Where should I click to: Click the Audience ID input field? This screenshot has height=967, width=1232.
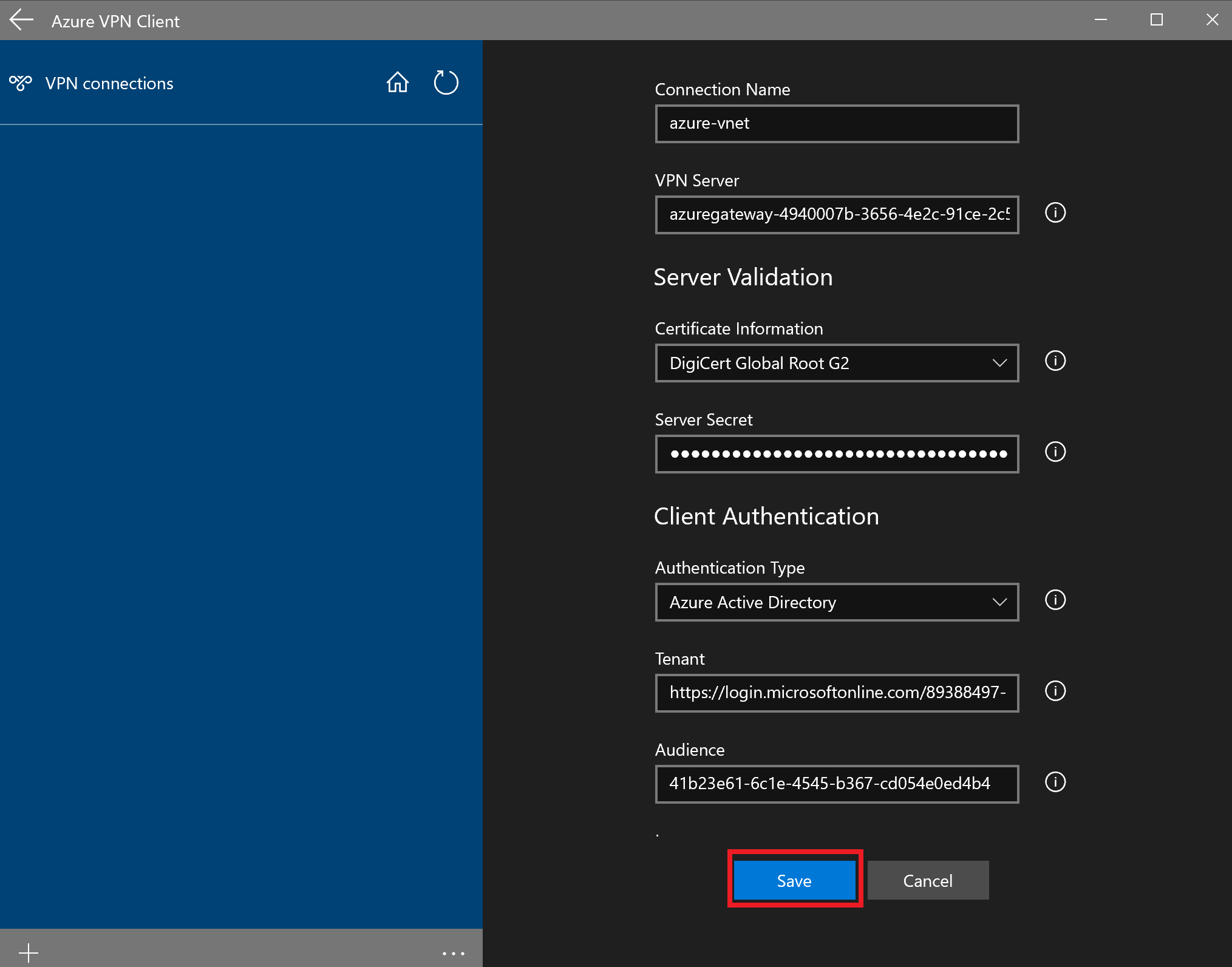837,784
